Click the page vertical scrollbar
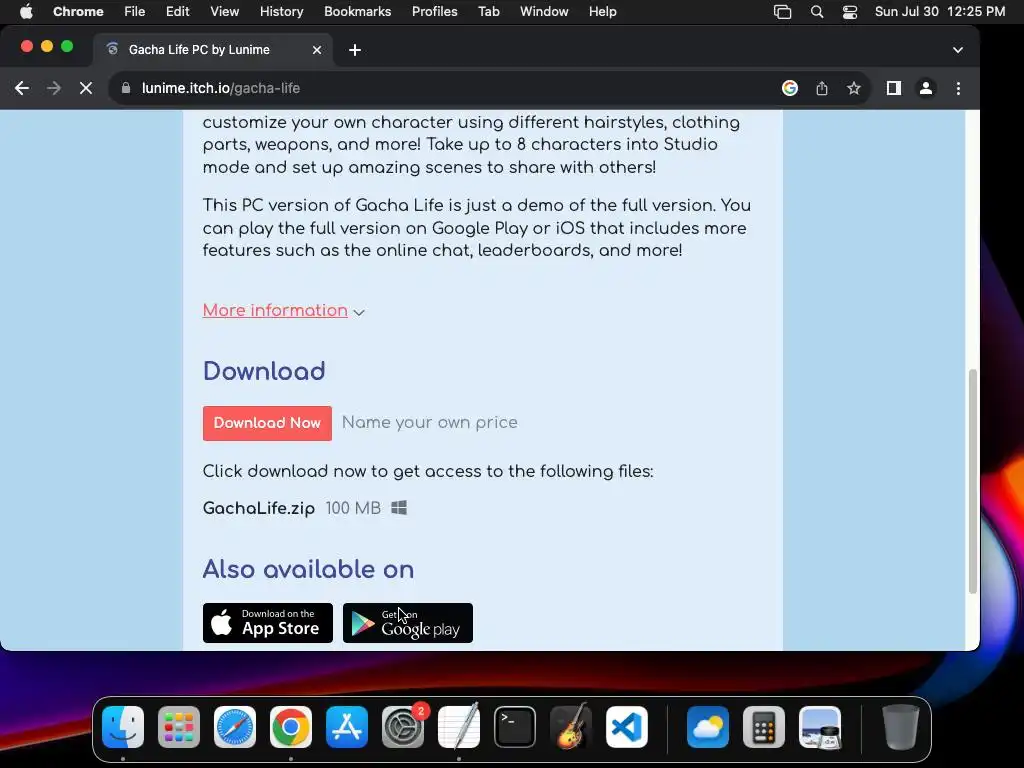The width and height of the screenshot is (1024, 768). point(972,481)
